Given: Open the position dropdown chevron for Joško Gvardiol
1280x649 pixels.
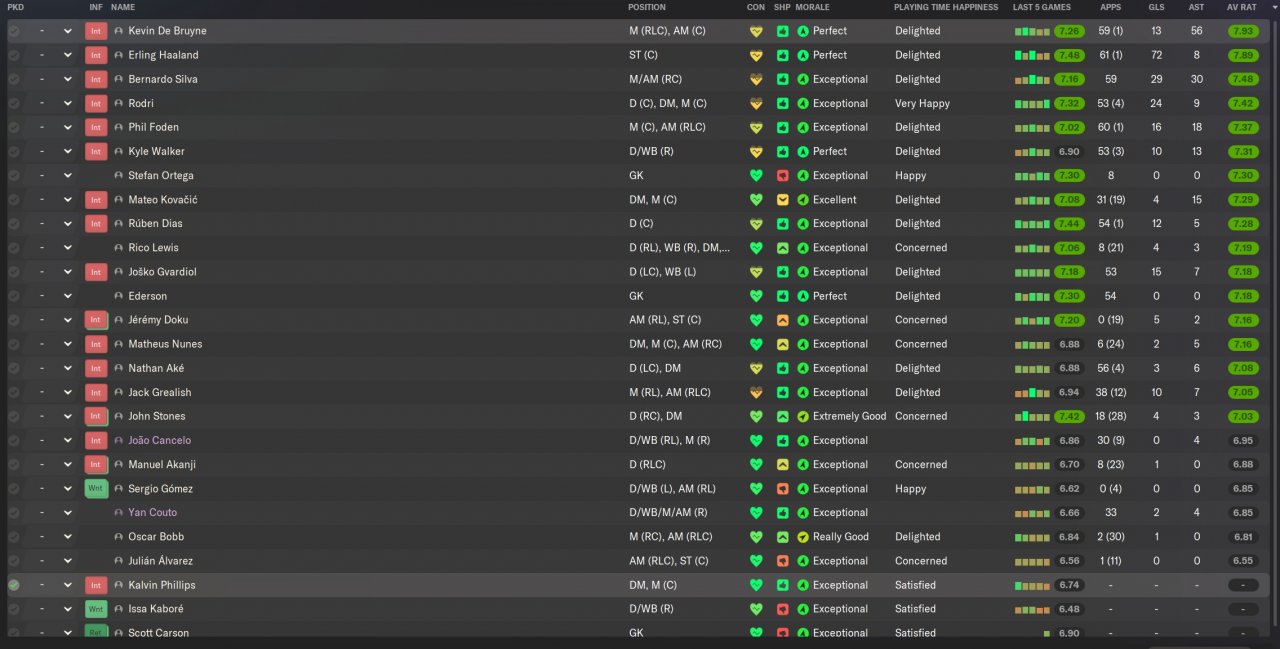Looking at the screenshot, I should [x=68, y=272].
